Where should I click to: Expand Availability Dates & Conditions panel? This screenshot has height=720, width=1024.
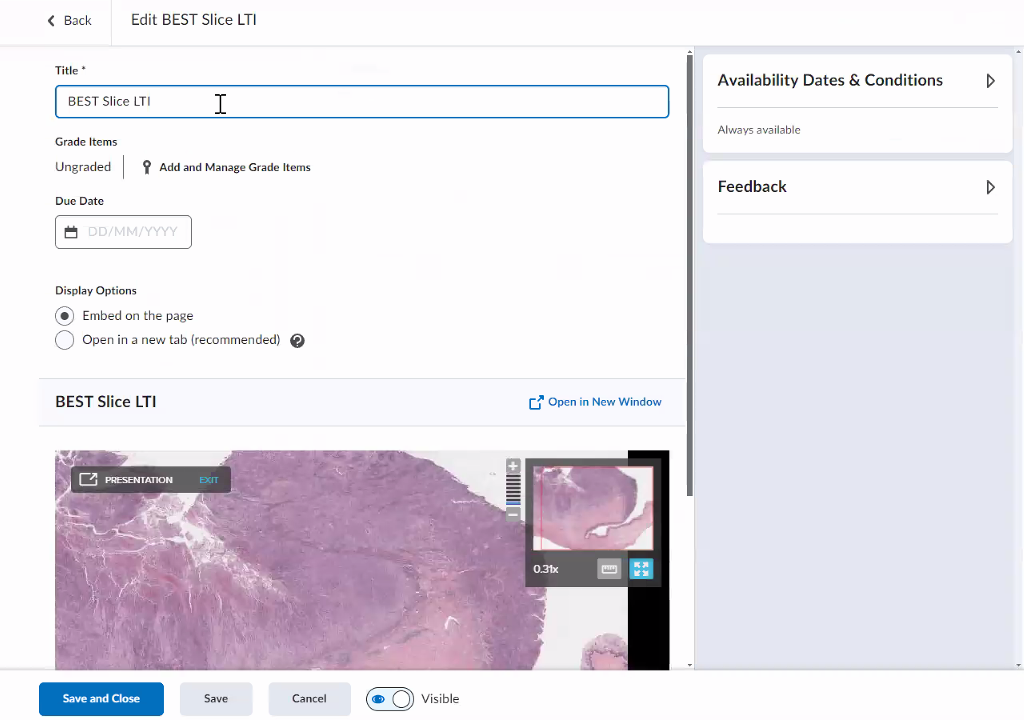[991, 81]
